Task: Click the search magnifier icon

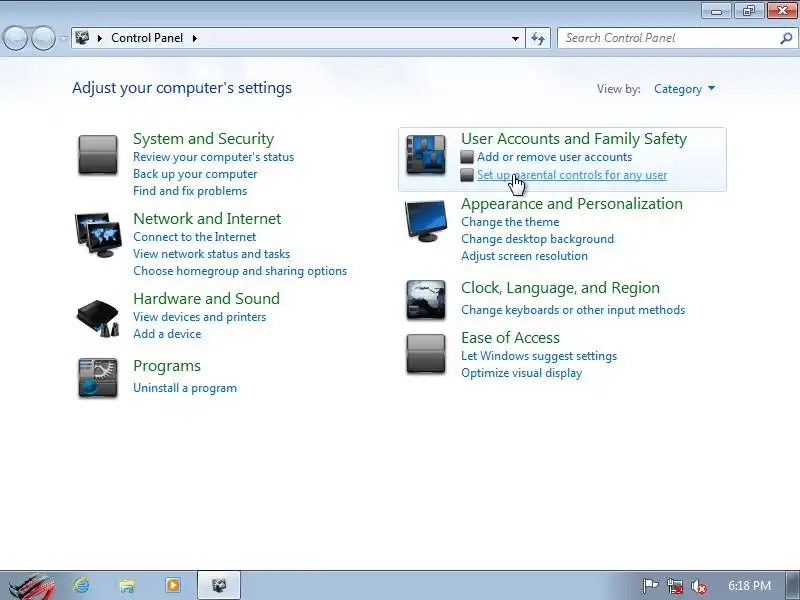Action: point(786,38)
